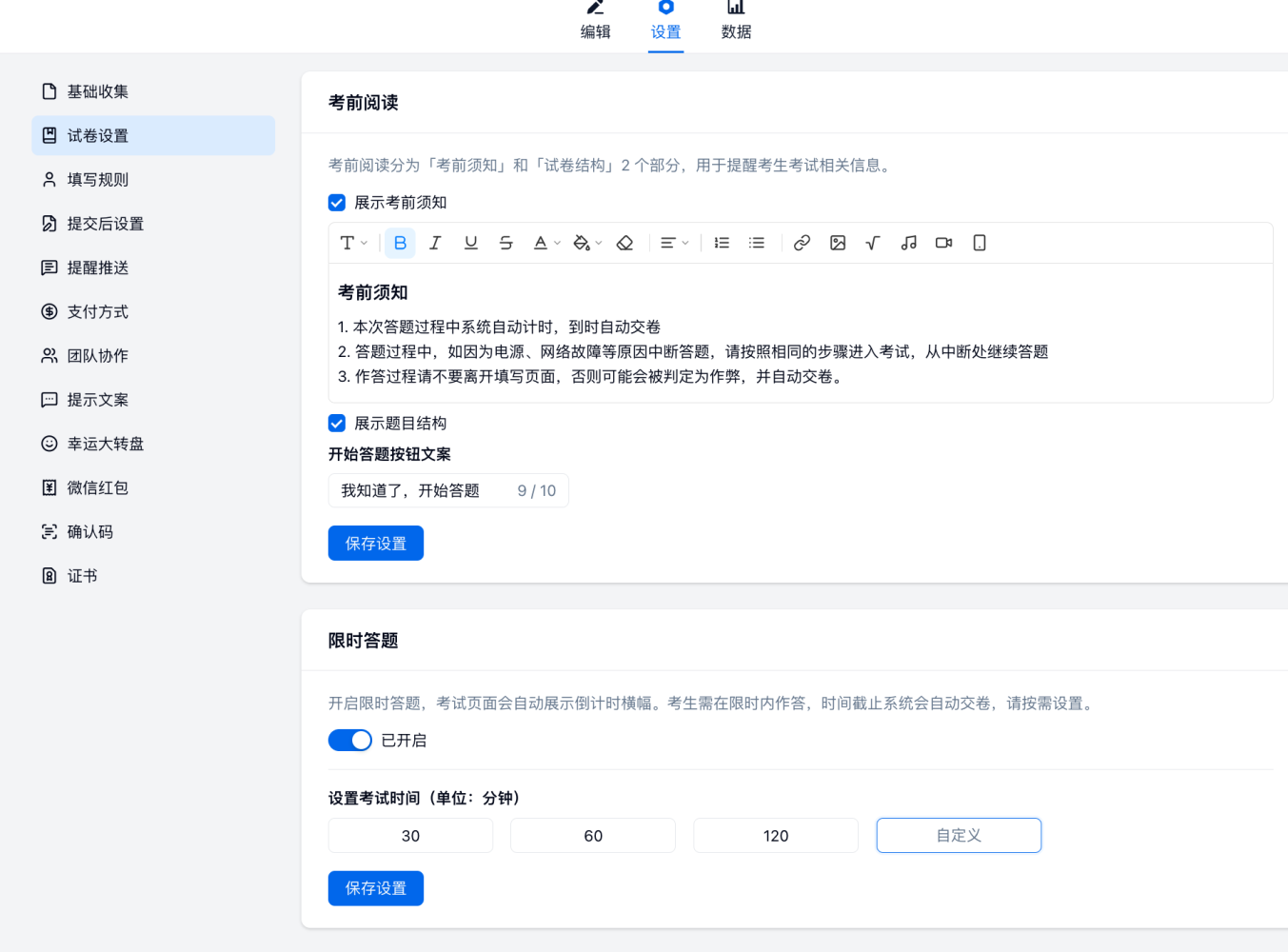Click the underline formatting icon

point(470,243)
